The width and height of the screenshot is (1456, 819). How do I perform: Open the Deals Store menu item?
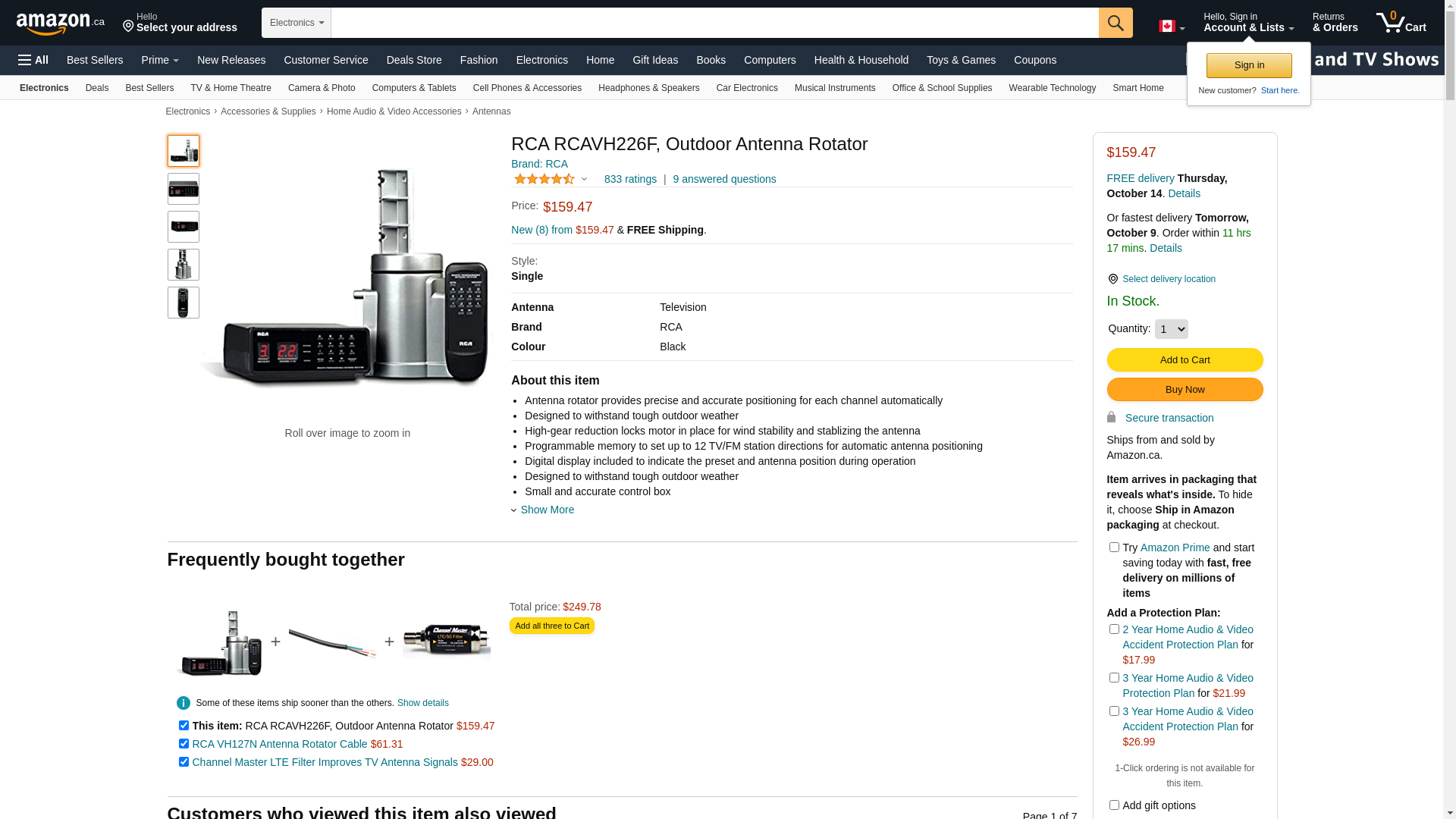tap(414, 60)
